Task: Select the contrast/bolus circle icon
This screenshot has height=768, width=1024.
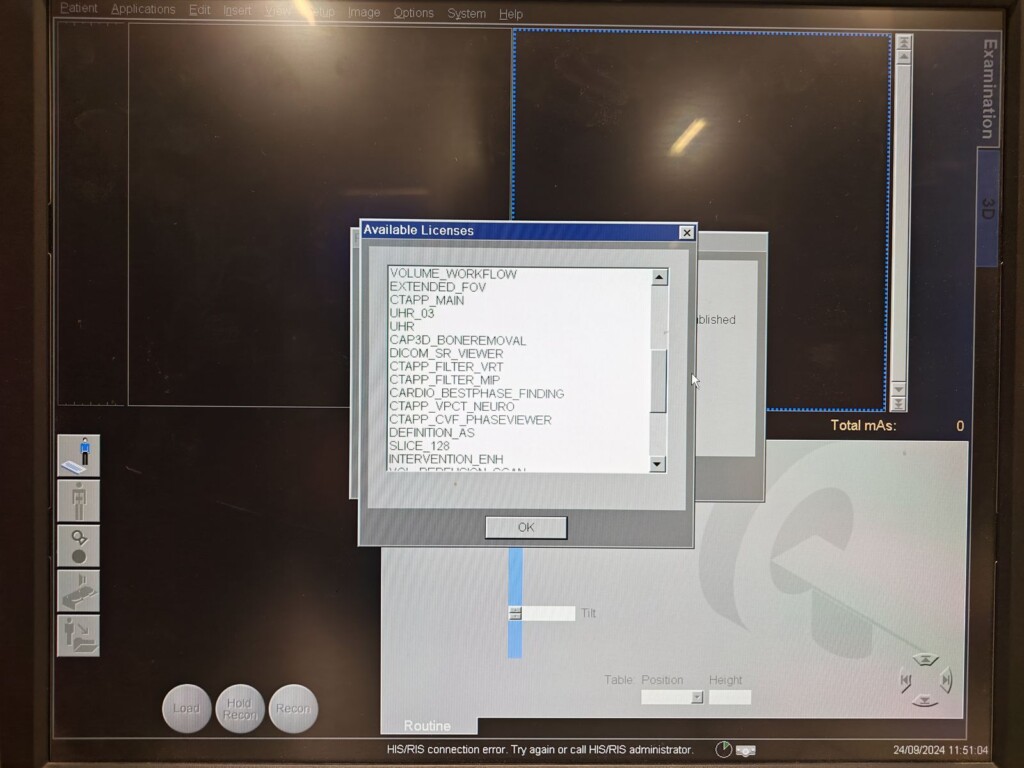Action: 78,545
